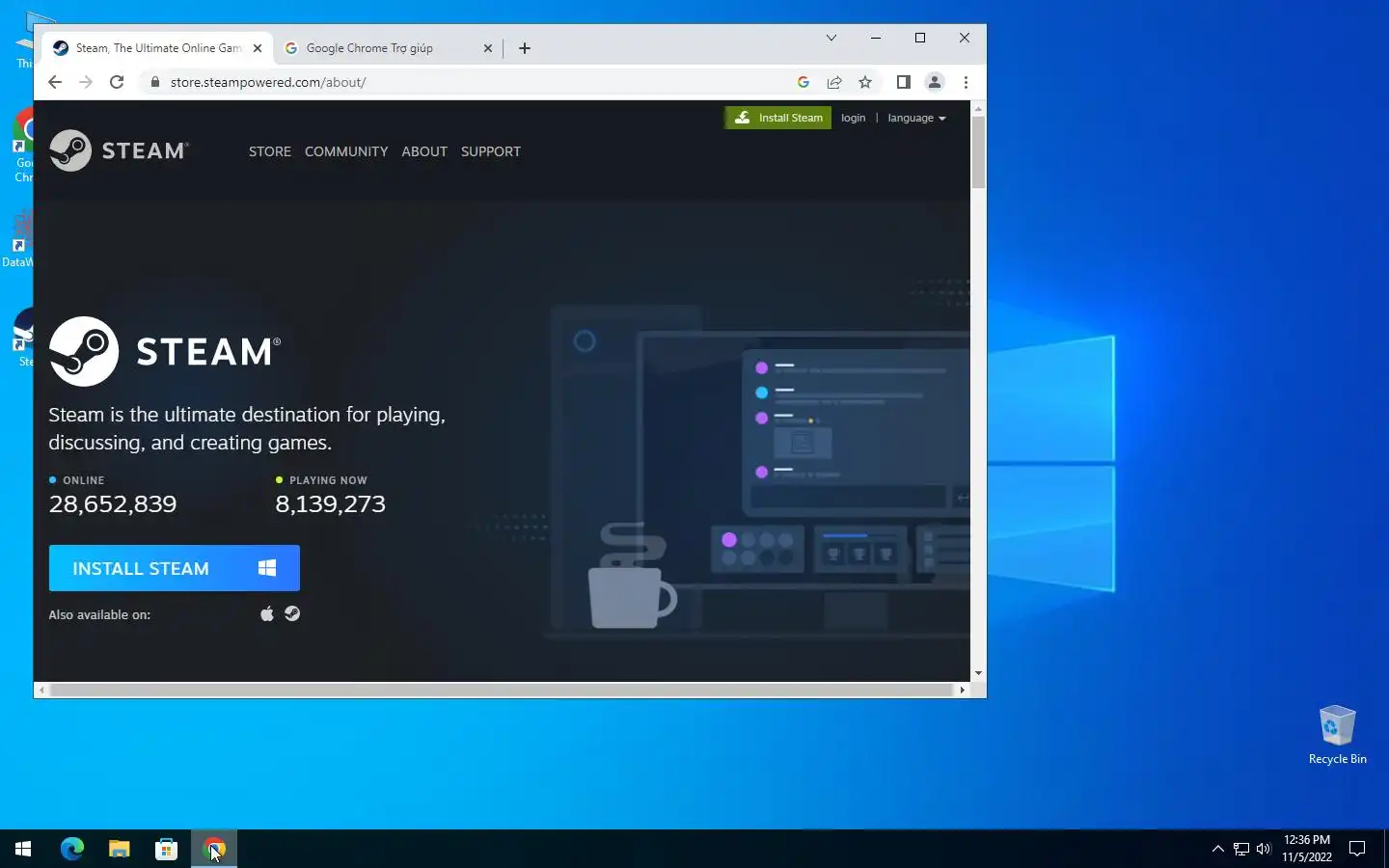Click the green Install Steam header button
The width and height of the screenshot is (1389, 868).
pos(778,118)
